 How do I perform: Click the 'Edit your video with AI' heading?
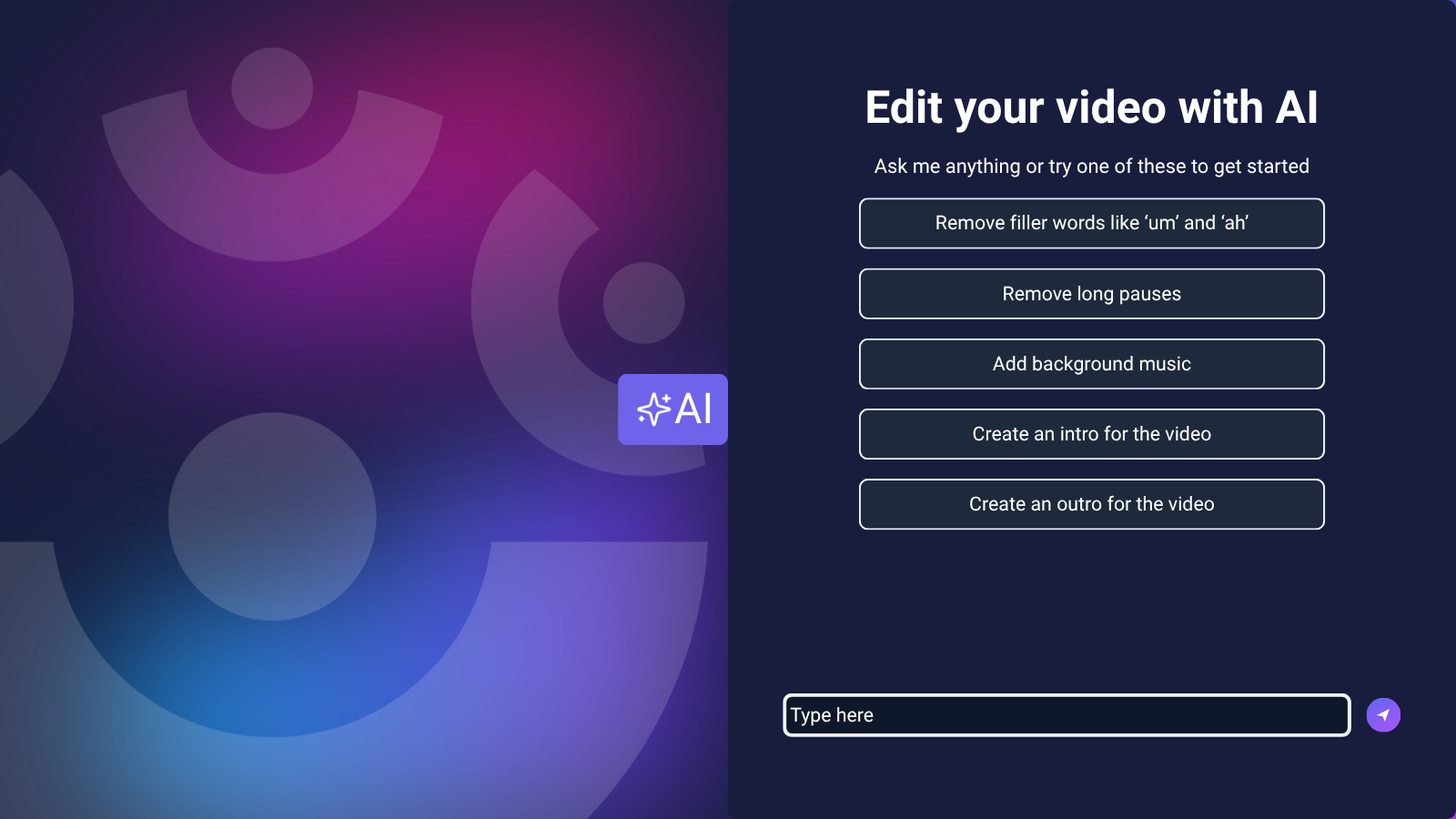[x=1091, y=107]
